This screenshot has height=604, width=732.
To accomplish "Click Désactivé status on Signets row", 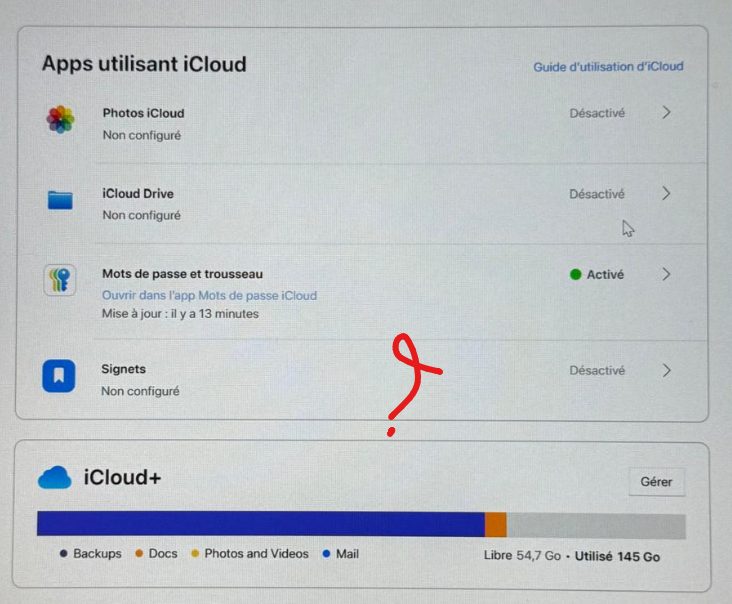I will 597,371.
